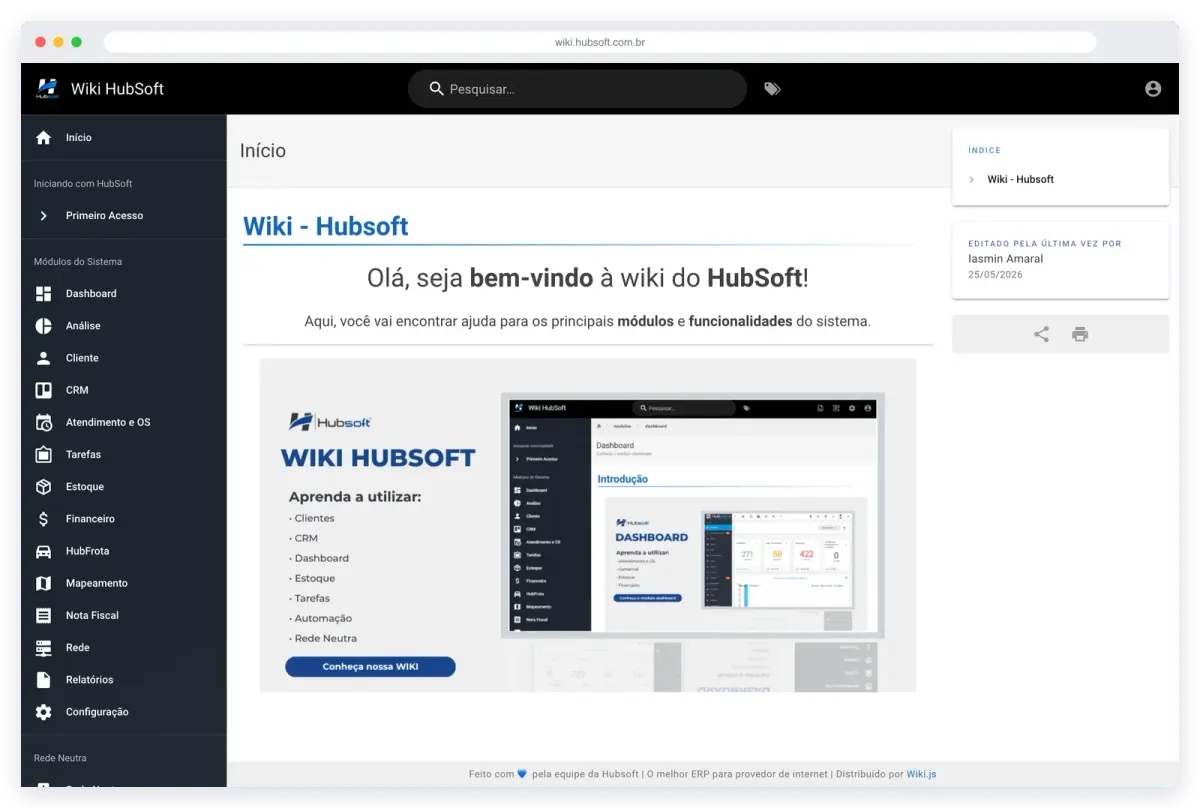Click Conheça nossa WIKI banner button
Image resolution: width=1200 pixels, height=808 pixels.
[x=370, y=667]
